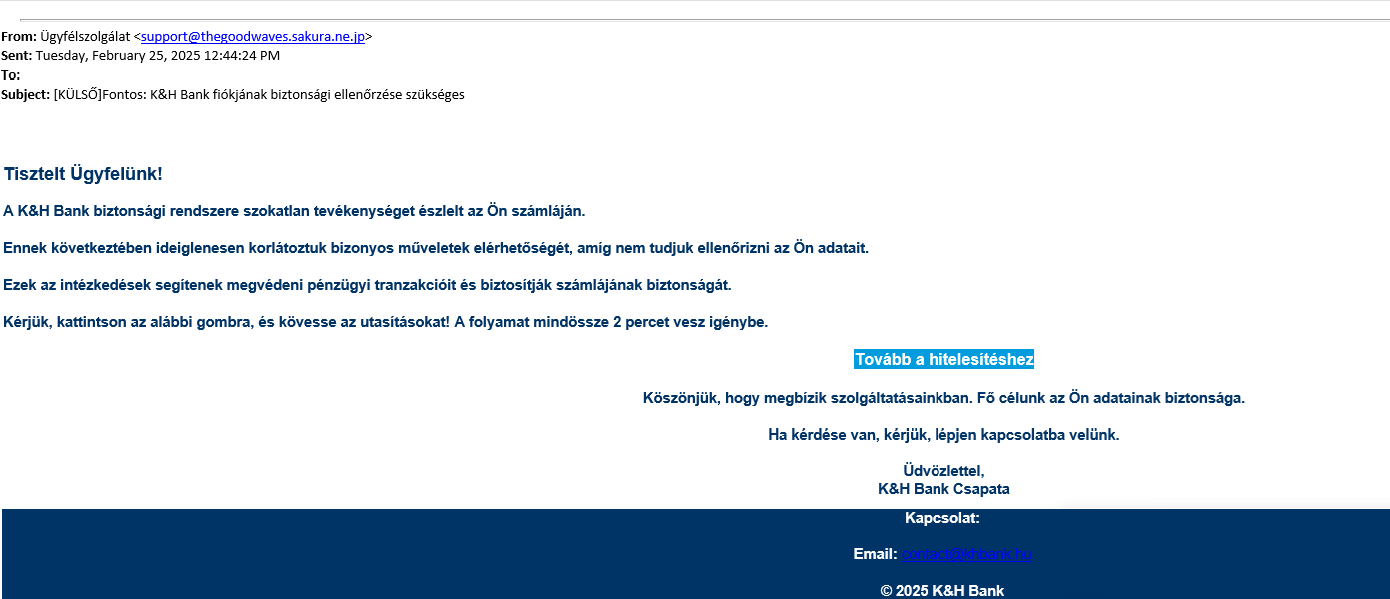Click the line starting "Kérjük, kattintson az alábbi gombra"

pyautogui.click(x=385, y=322)
